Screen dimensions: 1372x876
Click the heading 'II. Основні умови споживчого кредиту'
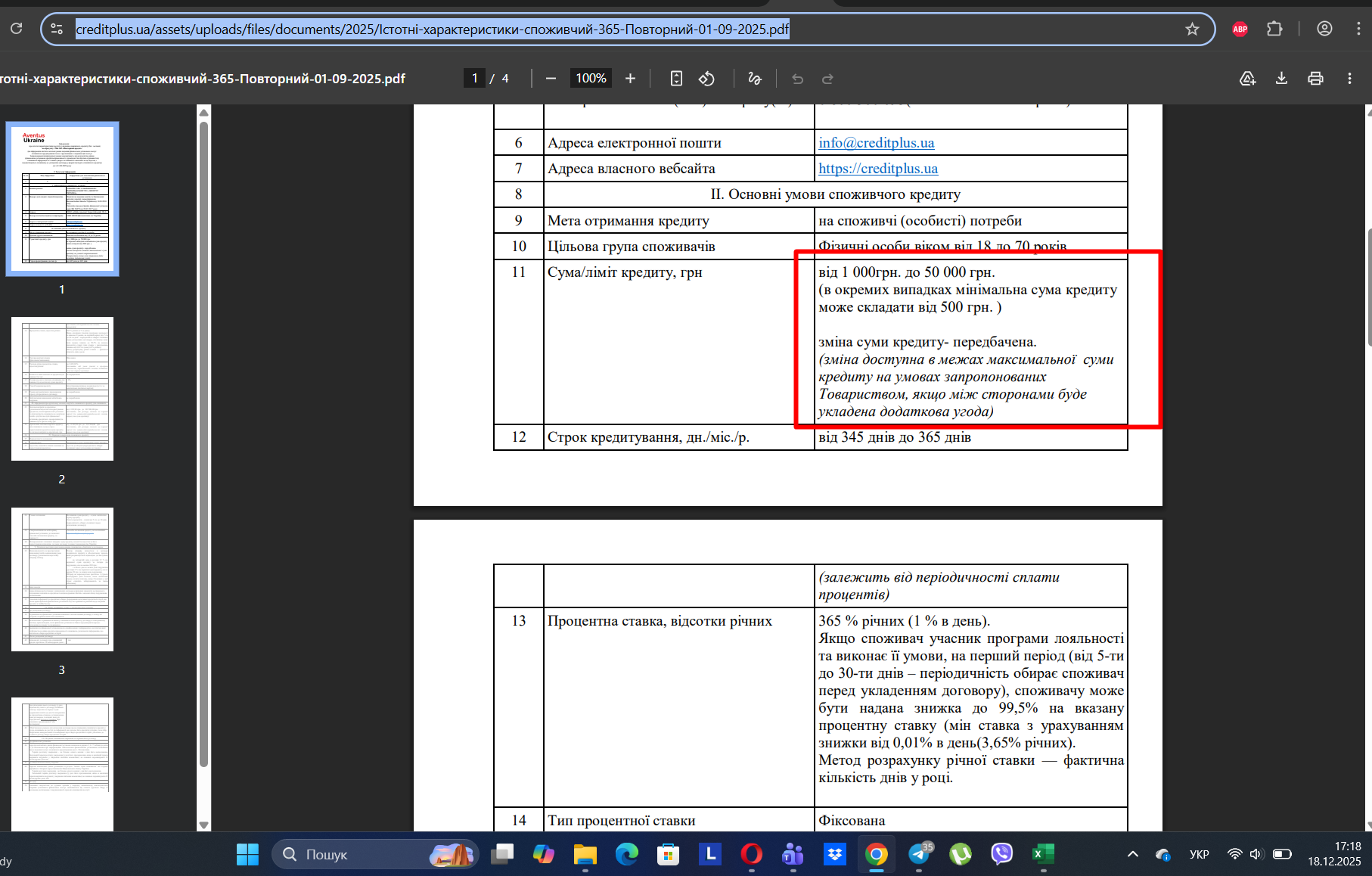pyautogui.click(x=836, y=194)
